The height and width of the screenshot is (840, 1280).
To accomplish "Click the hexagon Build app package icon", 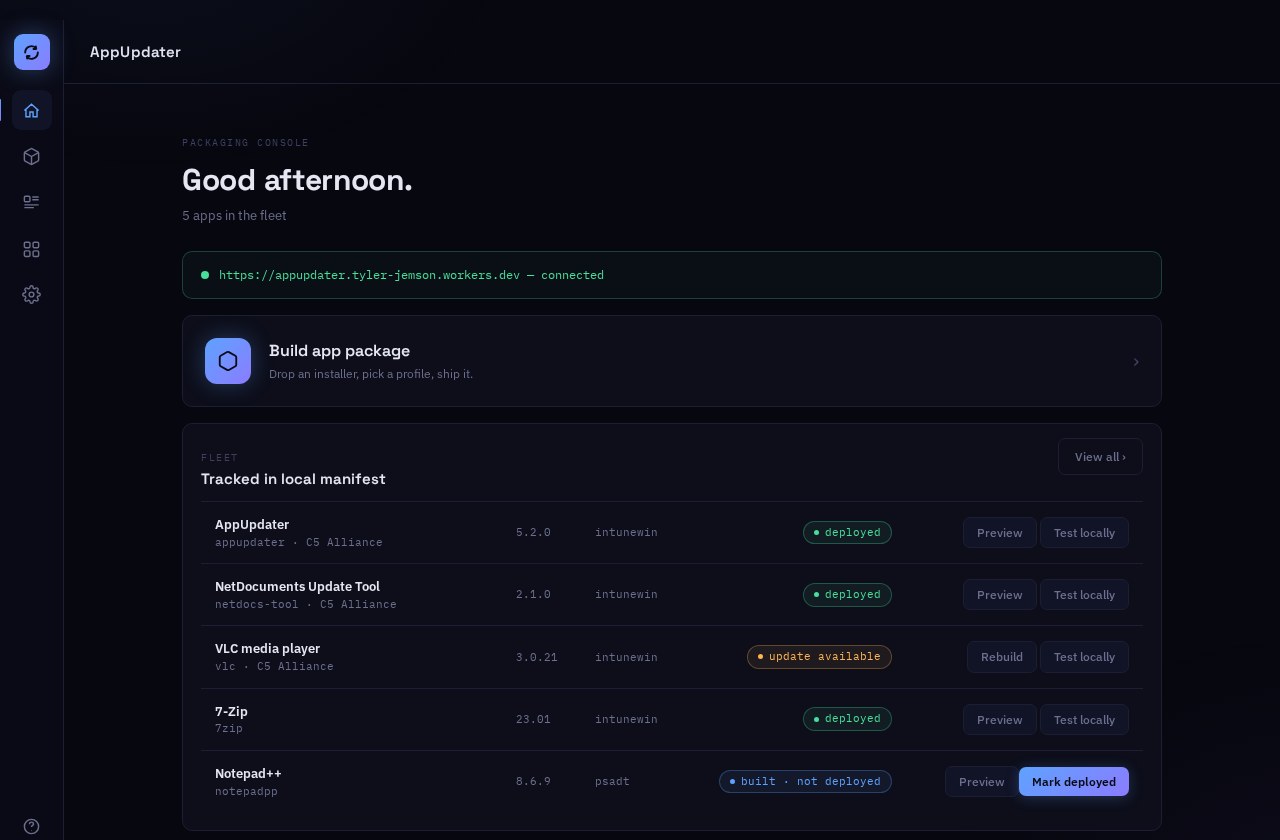I will [228, 361].
